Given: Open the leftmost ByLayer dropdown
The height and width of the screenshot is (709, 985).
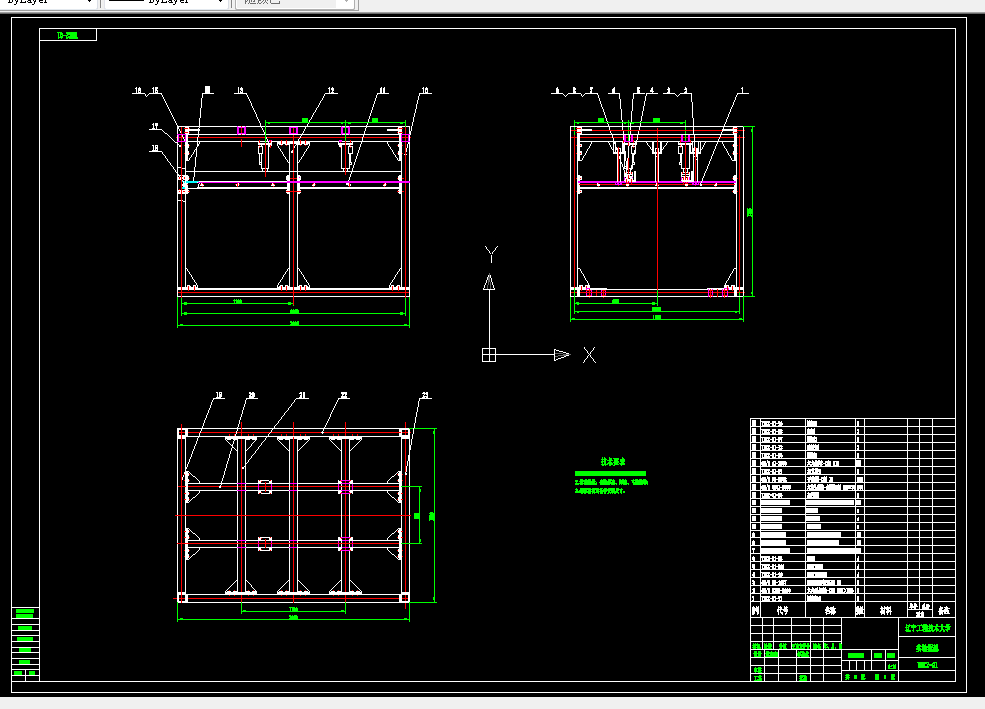Looking at the screenshot, I should [x=48, y=3].
